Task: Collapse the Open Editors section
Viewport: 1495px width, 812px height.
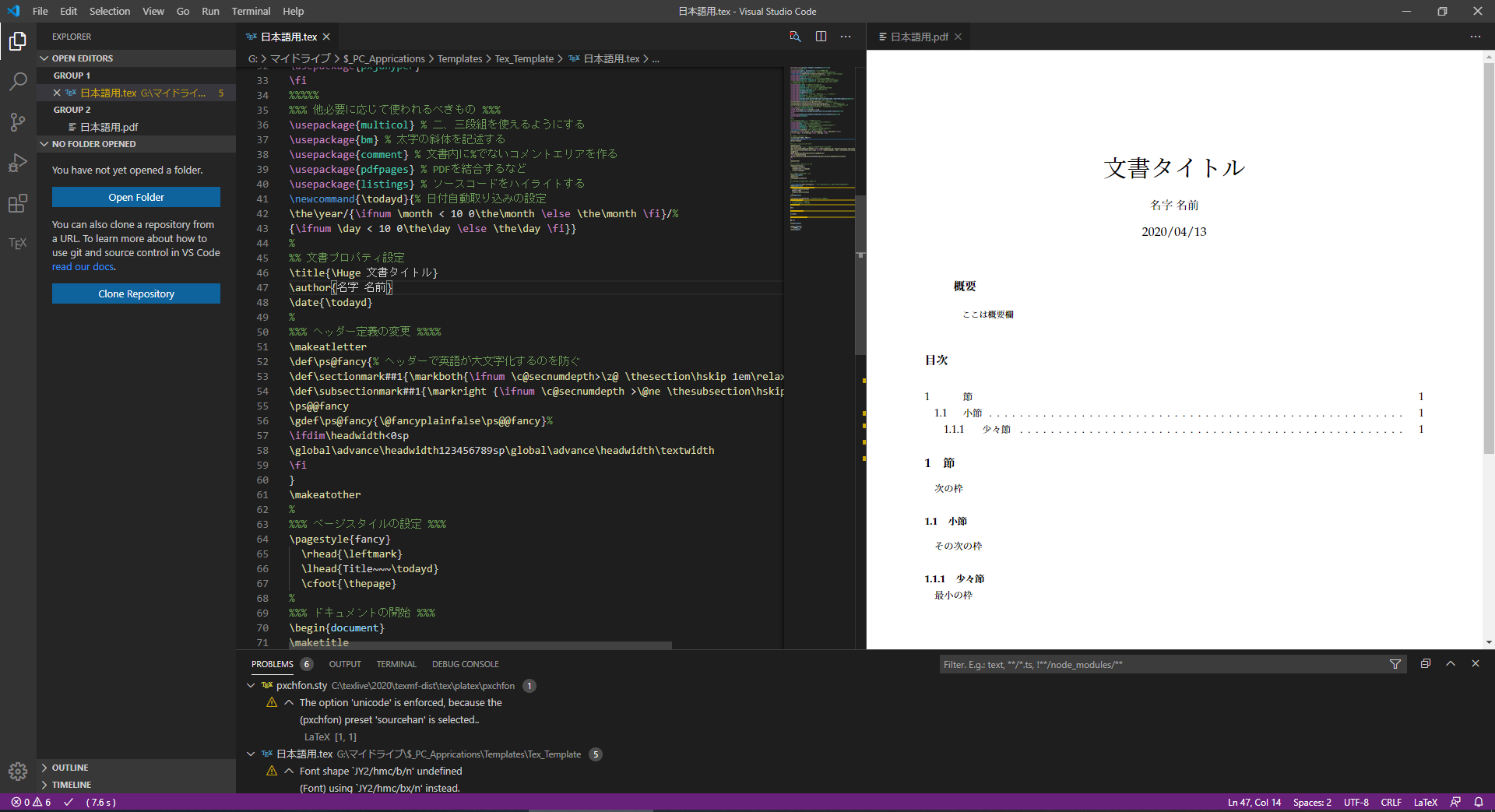Action: tap(44, 58)
